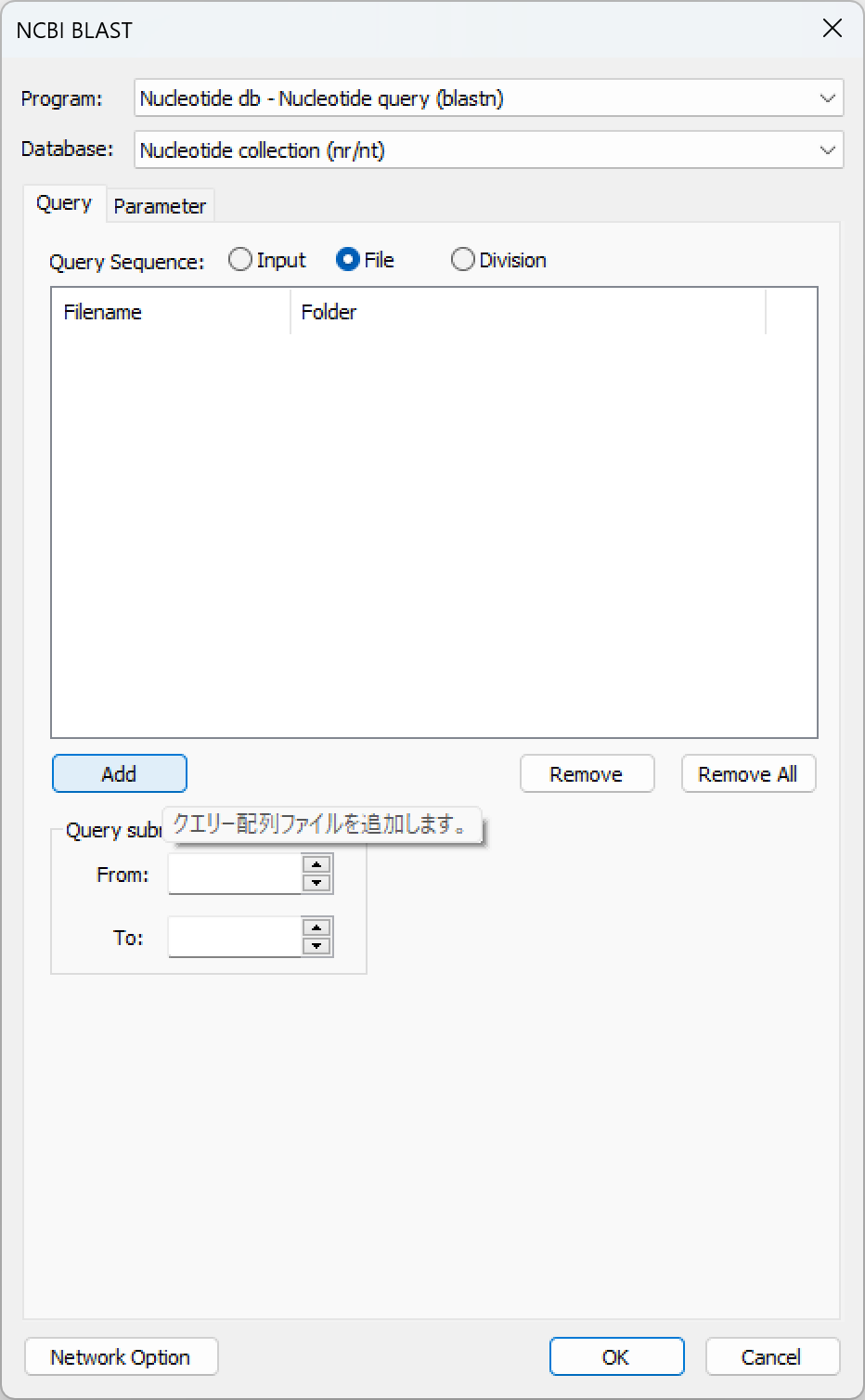Select the File radio button
This screenshot has width=865, height=1400.
(x=366, y=260)
